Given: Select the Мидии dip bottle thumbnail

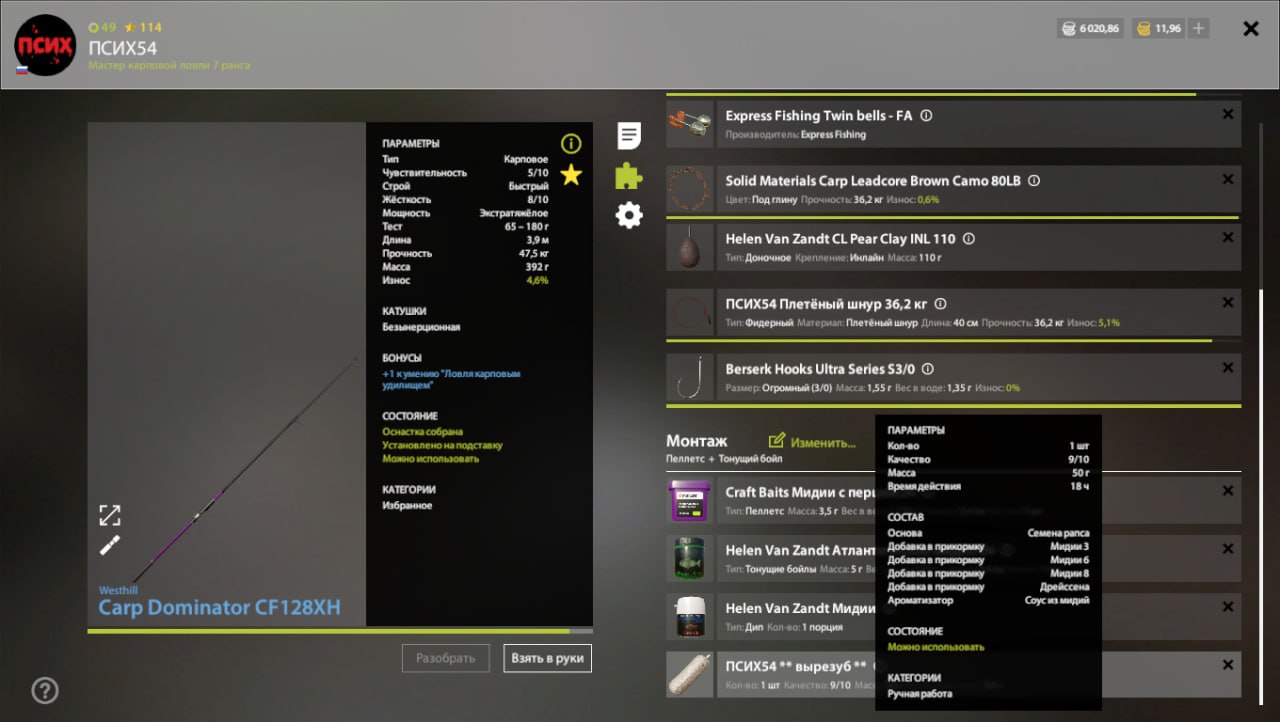Looking at the screenshot, I should 690,617.
